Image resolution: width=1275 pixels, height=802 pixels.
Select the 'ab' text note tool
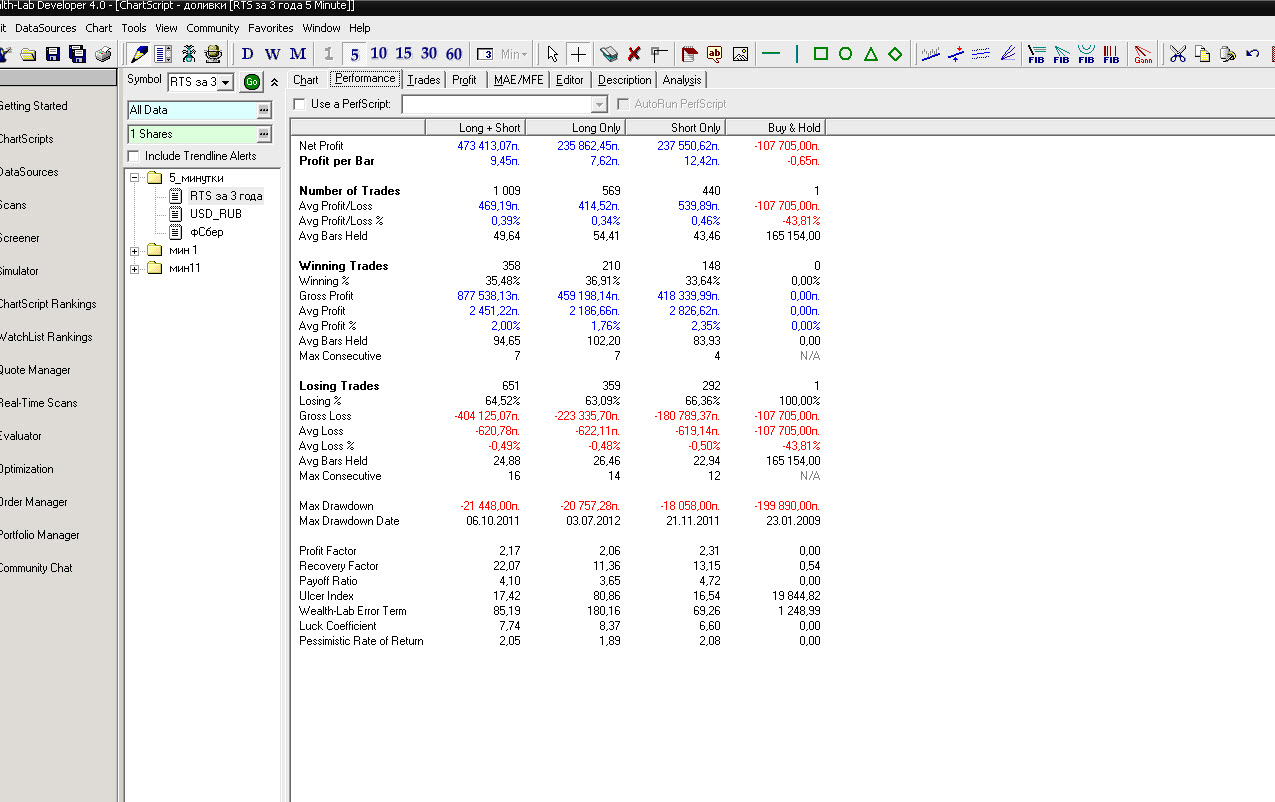pos(715,54)
